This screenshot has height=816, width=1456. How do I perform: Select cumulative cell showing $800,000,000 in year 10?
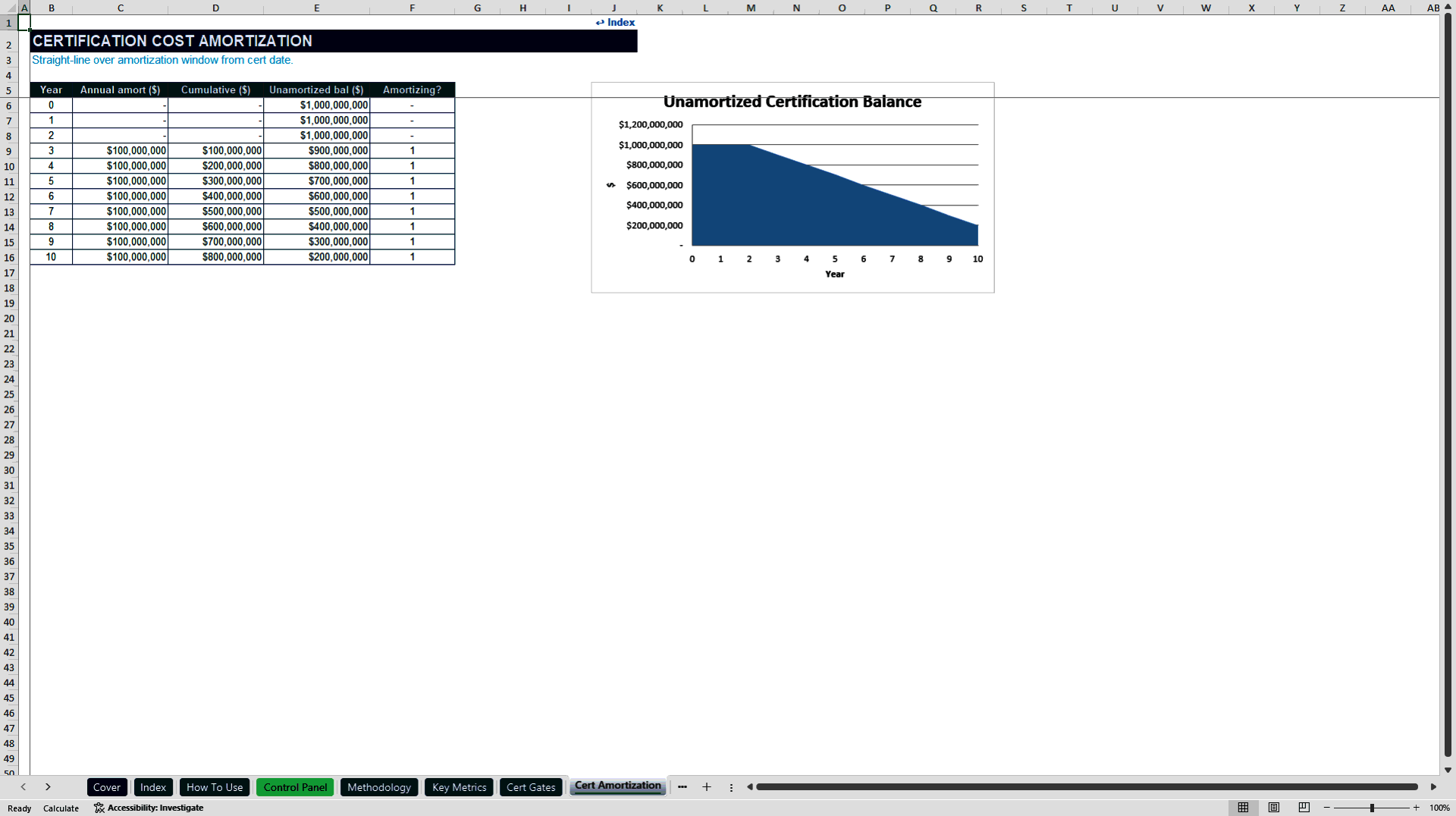[x=216, y=257]
